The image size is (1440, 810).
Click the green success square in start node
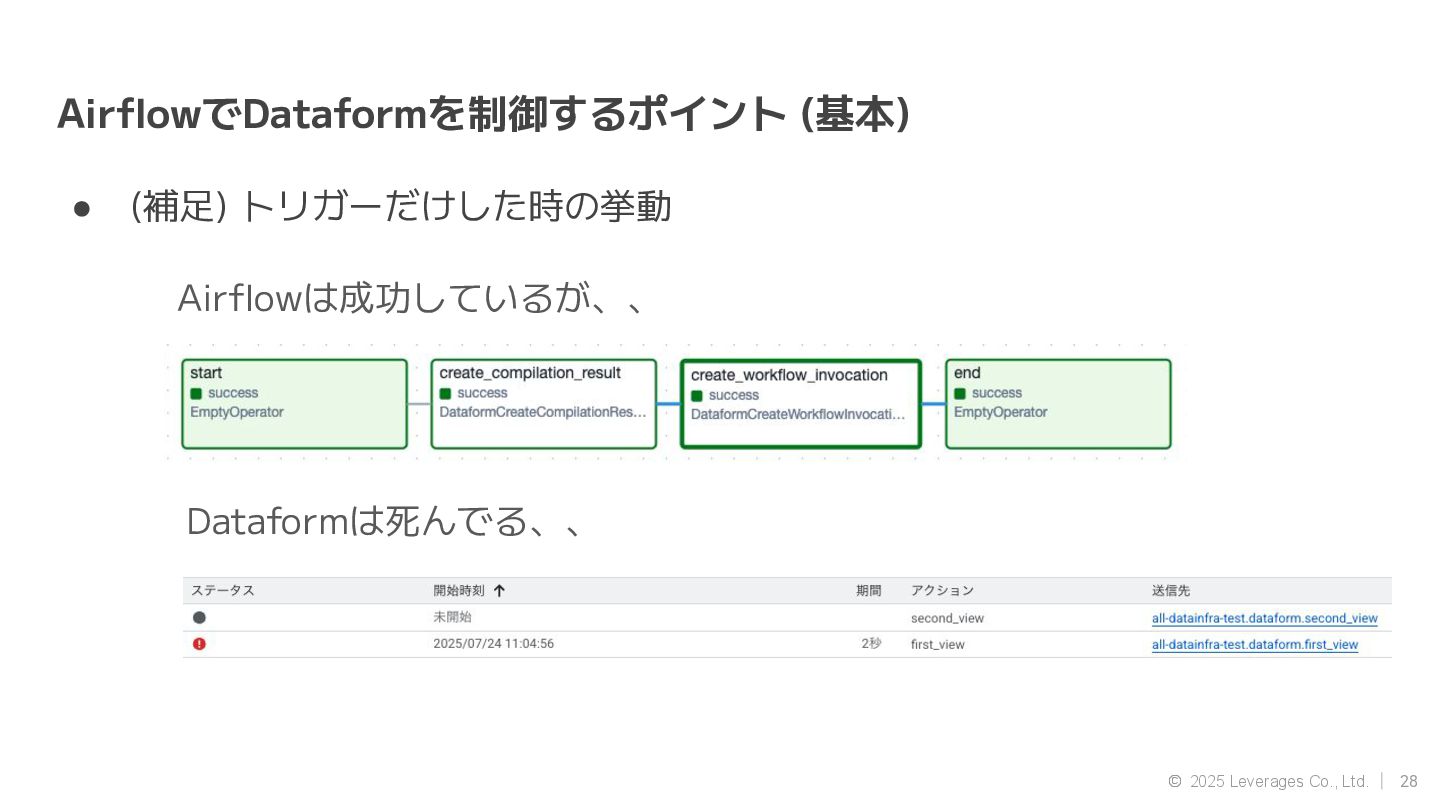pyautogui.click(x=196, y=393)
